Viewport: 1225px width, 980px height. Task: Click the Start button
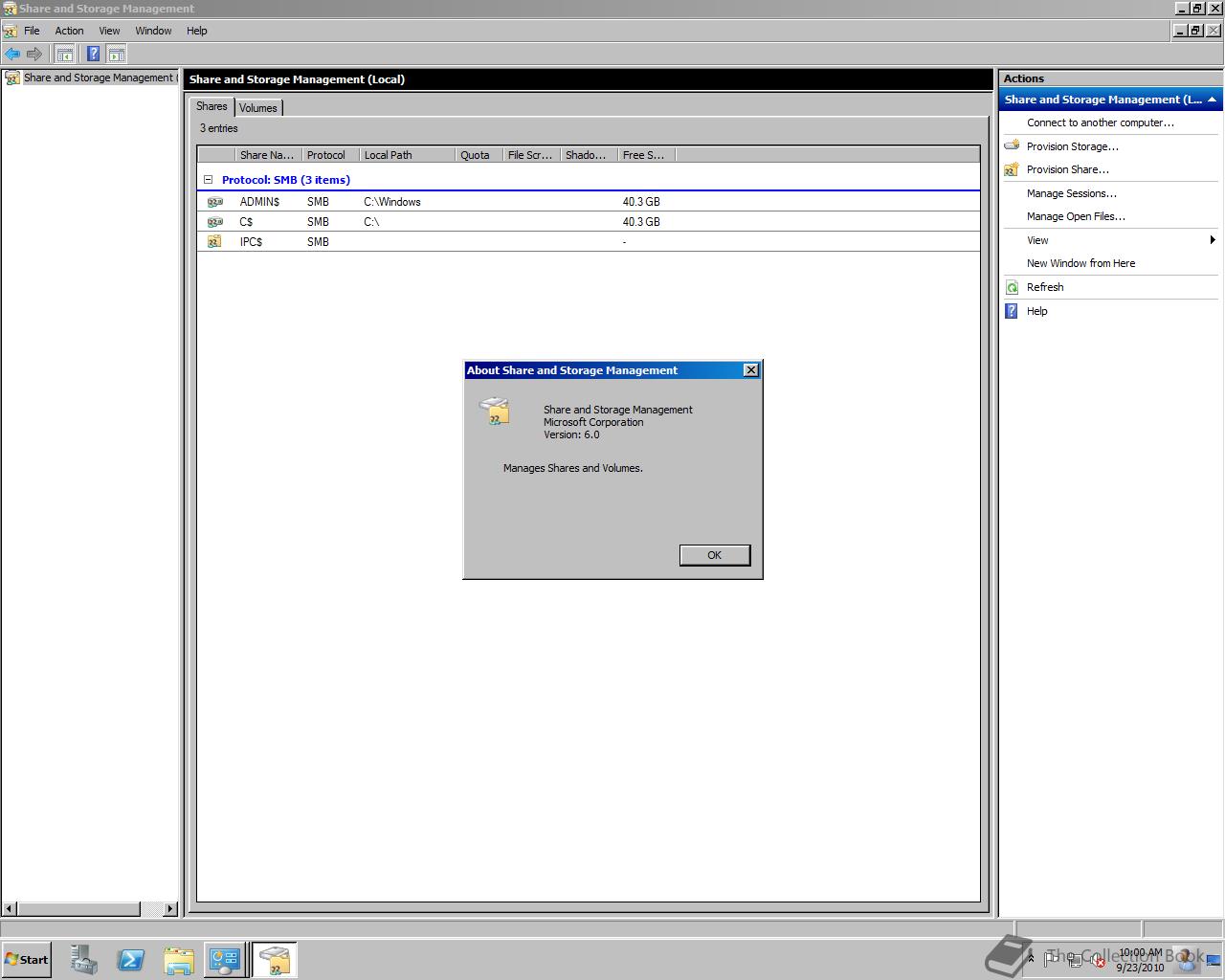click(x=27, y=960)
